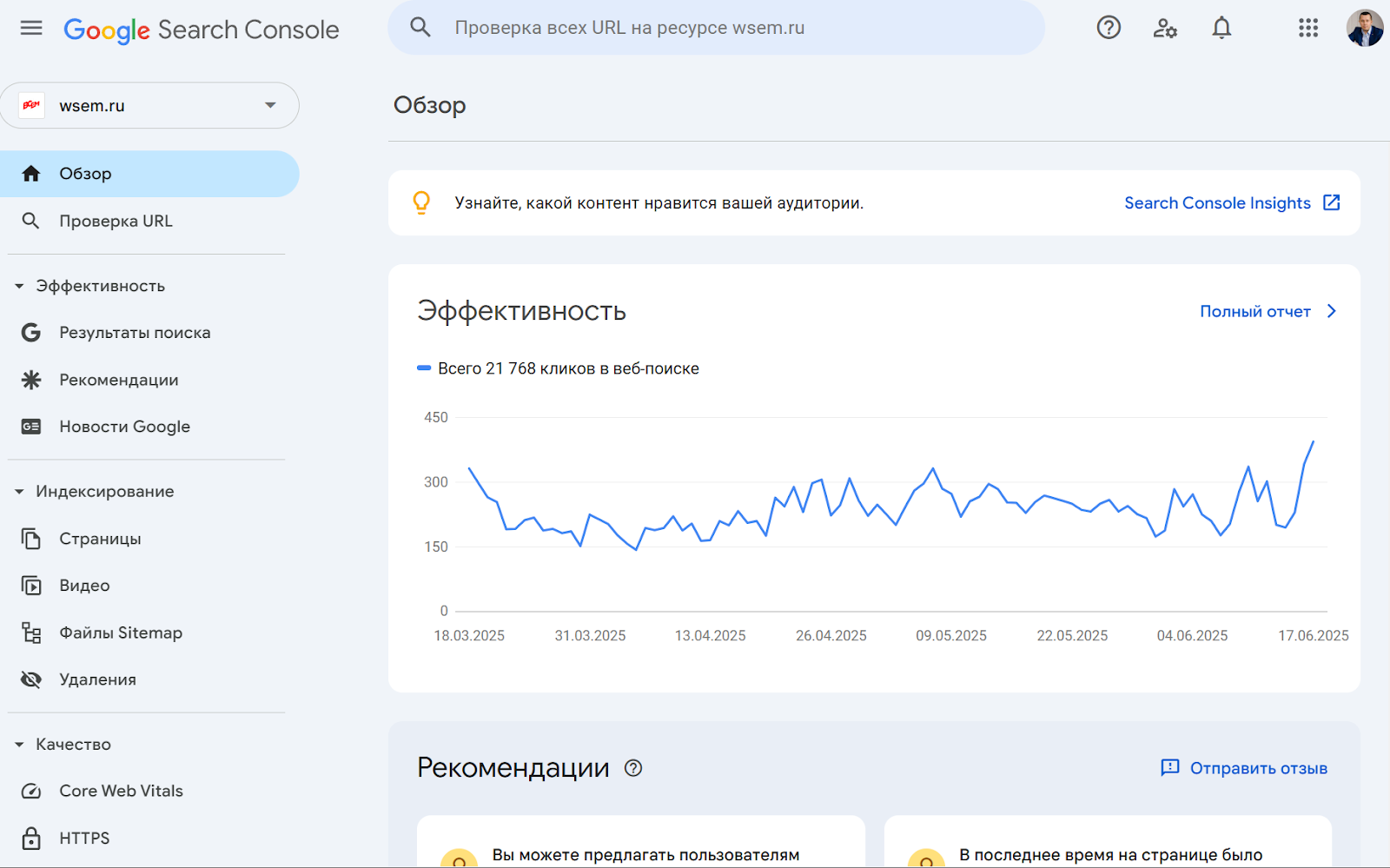Click the Google G icon for Результаты поиска
Screen dimensions: 1390x868
[x=31, y=333]
